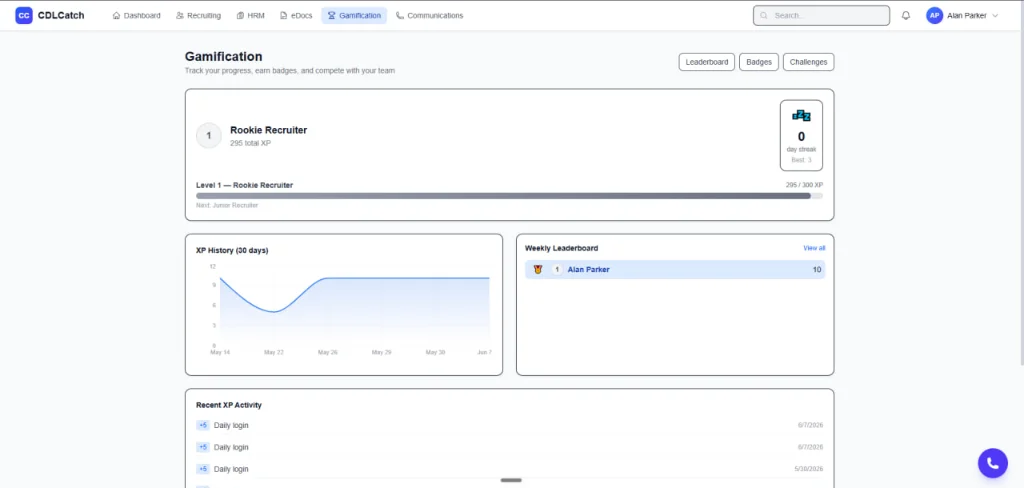This screenshot has height=488, width=1024.
Task: Click the AP user avatar
Action: [x=935, y=16]
